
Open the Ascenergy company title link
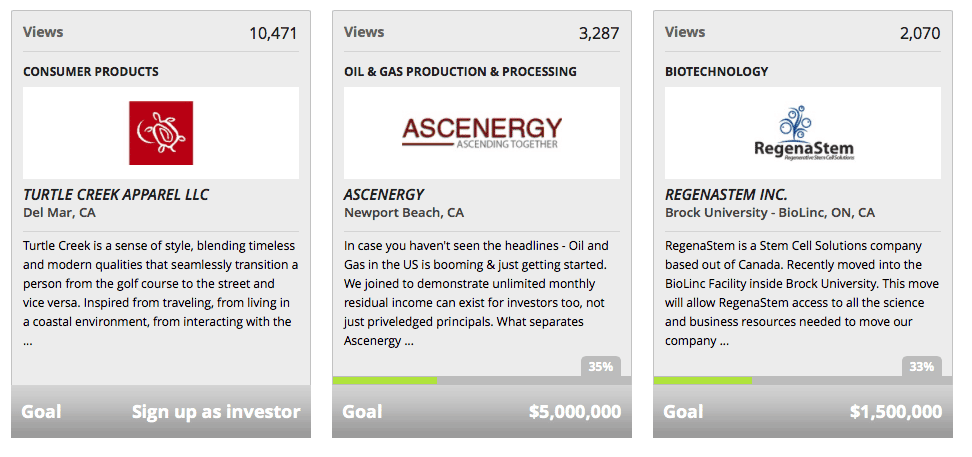tap(384, 194)
